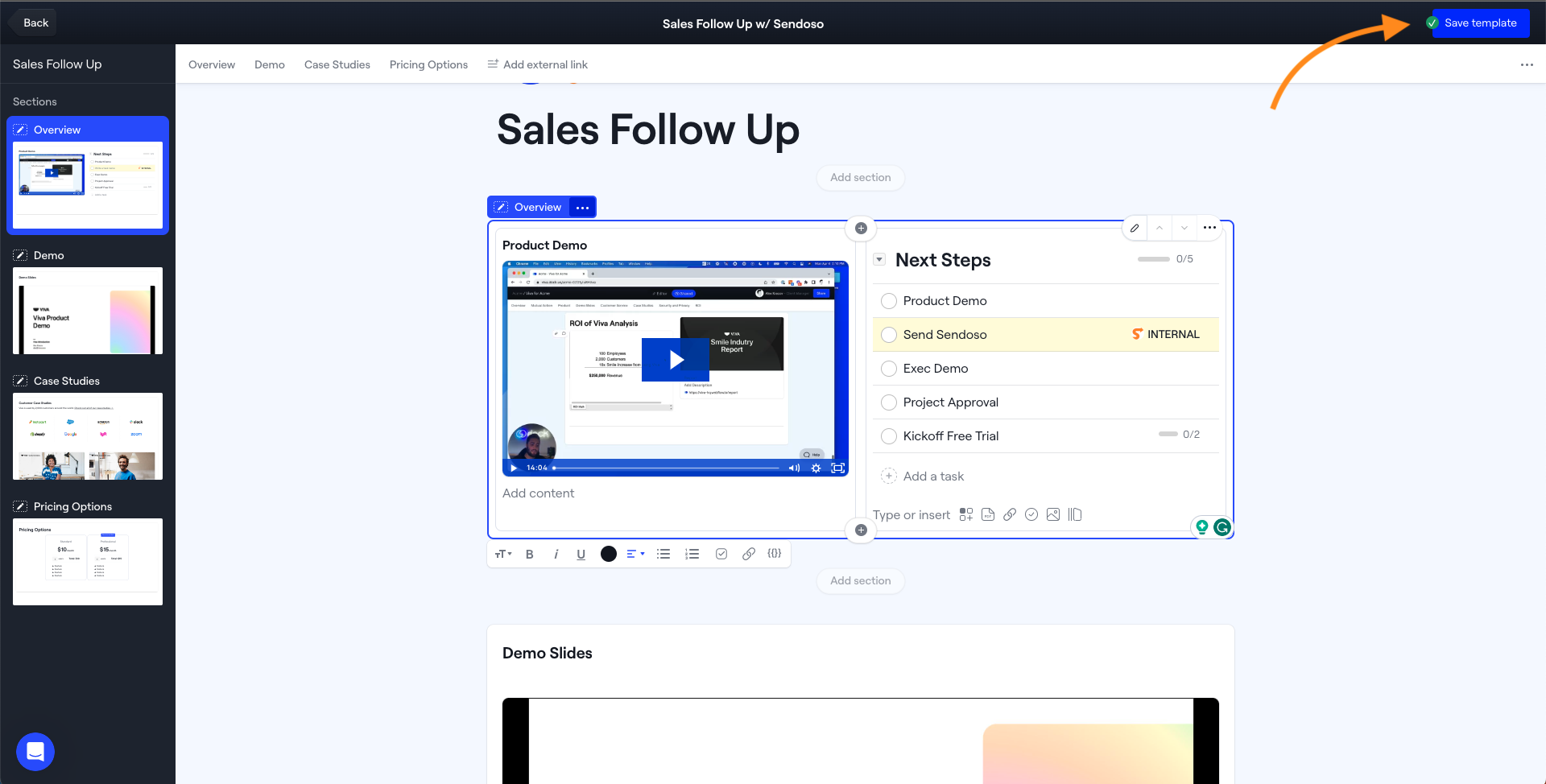Viewport: 1546px width, 784px height.
Task: Click Add section below Overview block
Action: [861, 580]
